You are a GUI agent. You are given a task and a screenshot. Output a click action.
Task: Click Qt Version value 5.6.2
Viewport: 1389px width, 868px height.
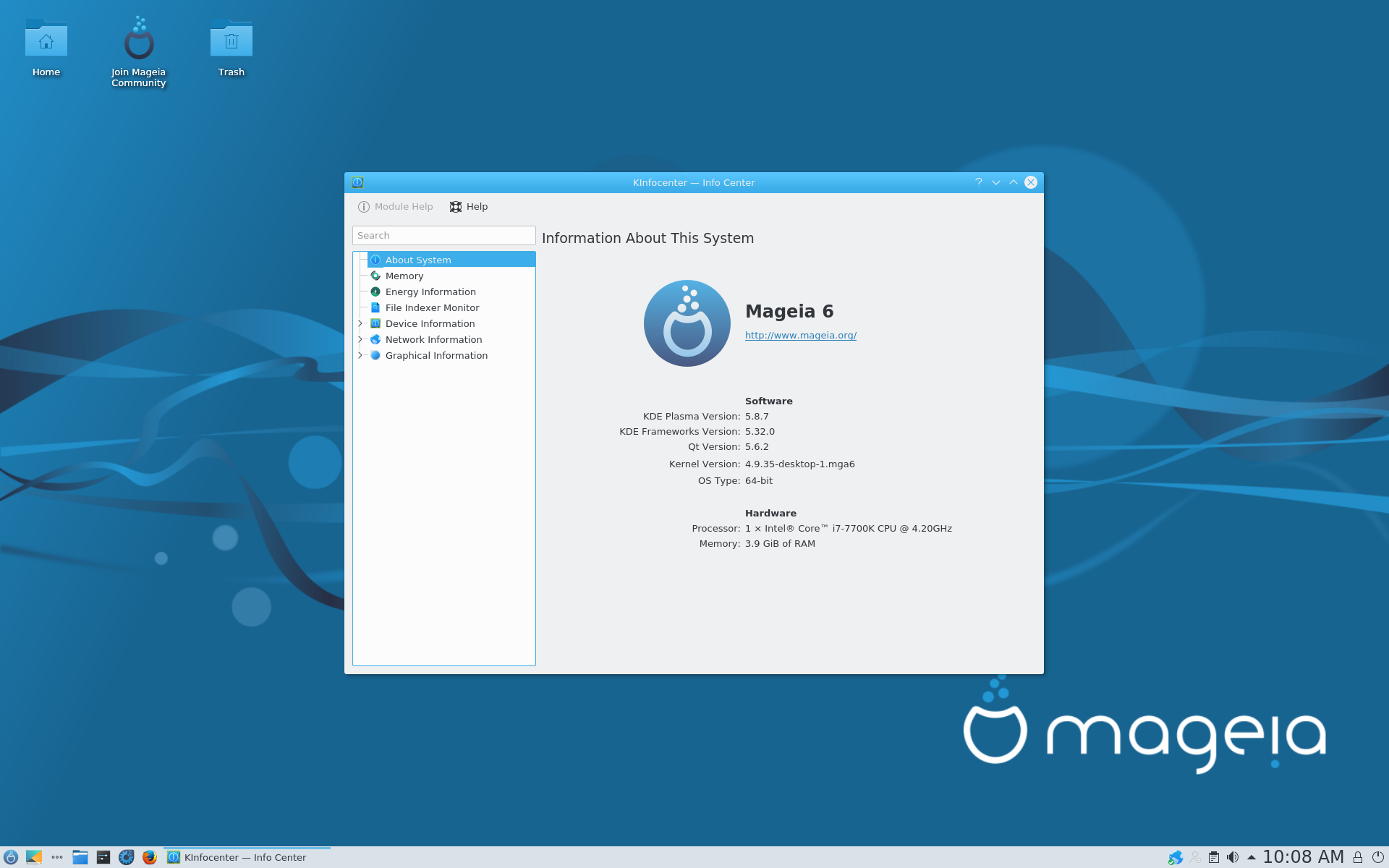click(x=757, y=447)
